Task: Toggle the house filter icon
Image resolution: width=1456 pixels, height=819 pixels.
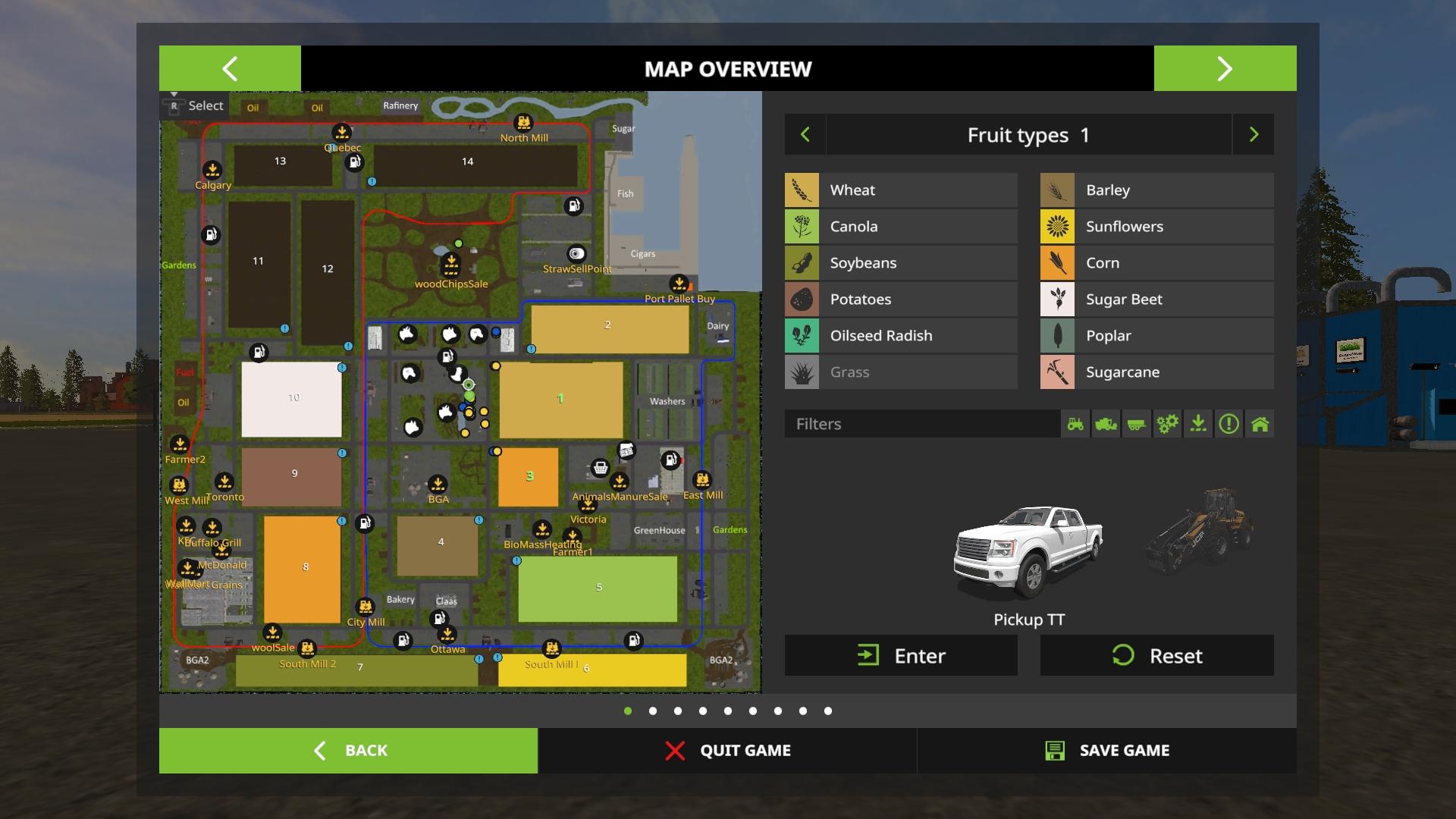Action: point(1260,424)
